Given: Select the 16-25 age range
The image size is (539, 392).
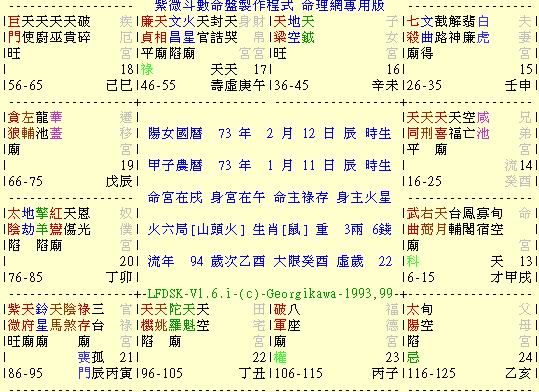Looking at the screenshot, I should coord(425,181).
